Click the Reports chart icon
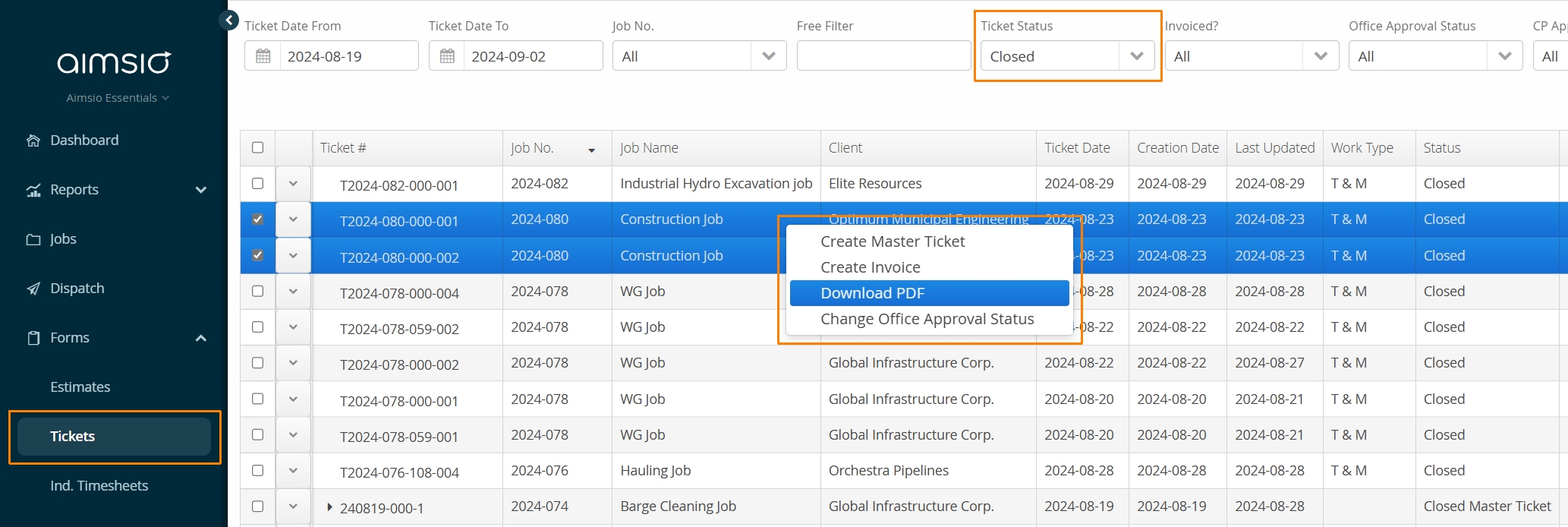Image resolution: width=1568 pixels, height=527 pixels. (x=33, y=190)
